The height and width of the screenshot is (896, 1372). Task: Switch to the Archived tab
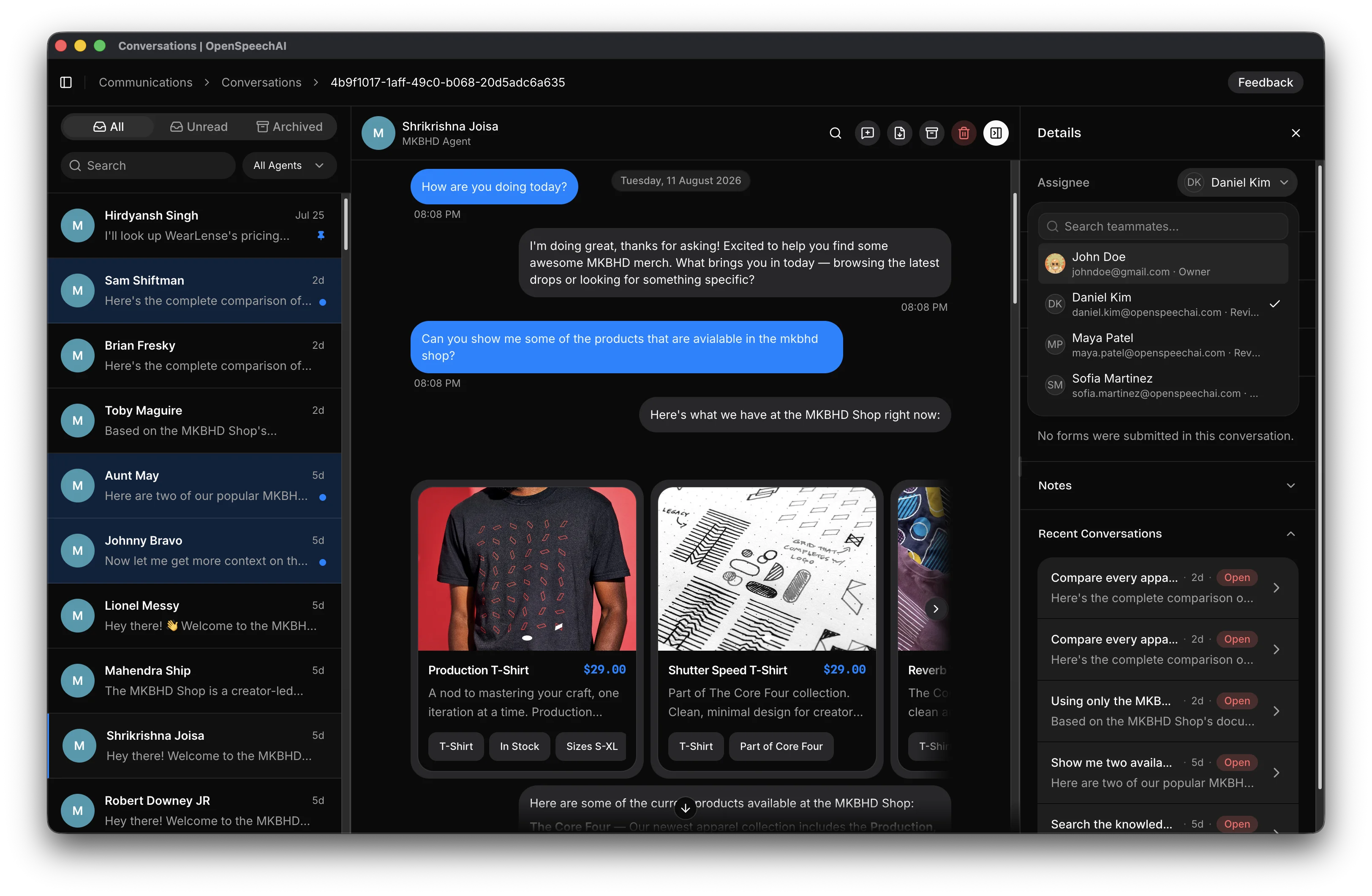pyautogui.click(x=289, y=127)
